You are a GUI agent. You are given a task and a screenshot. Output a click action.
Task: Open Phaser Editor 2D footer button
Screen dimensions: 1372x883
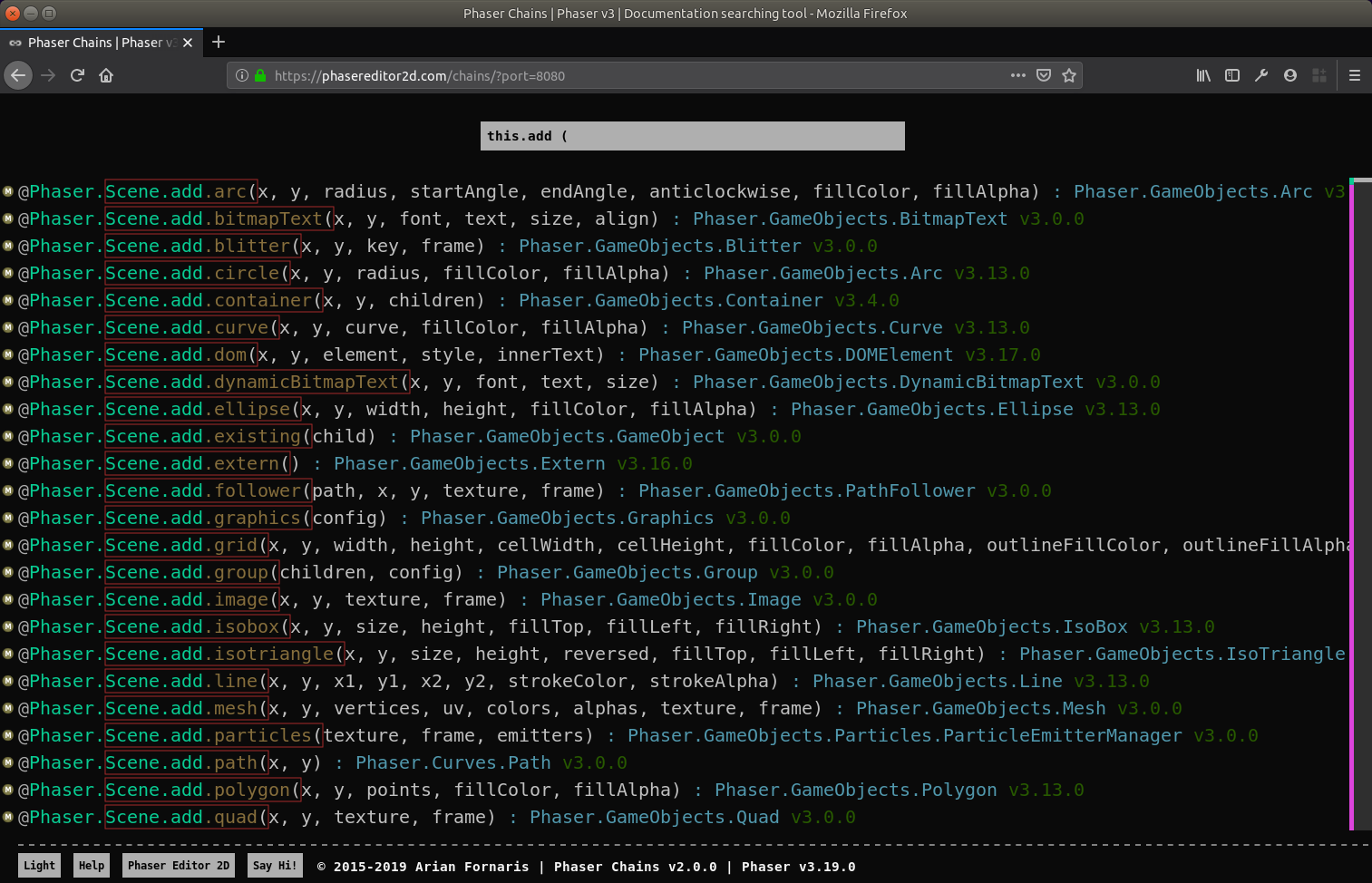tap(179, 866)
